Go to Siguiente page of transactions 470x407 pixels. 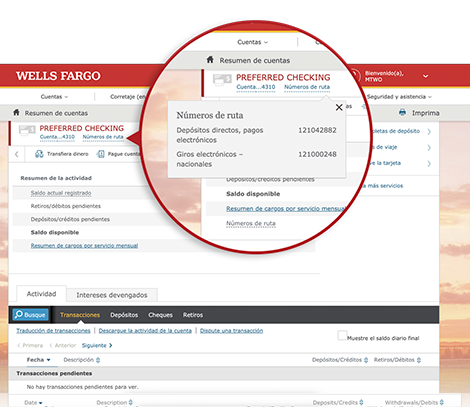point(97,345)
